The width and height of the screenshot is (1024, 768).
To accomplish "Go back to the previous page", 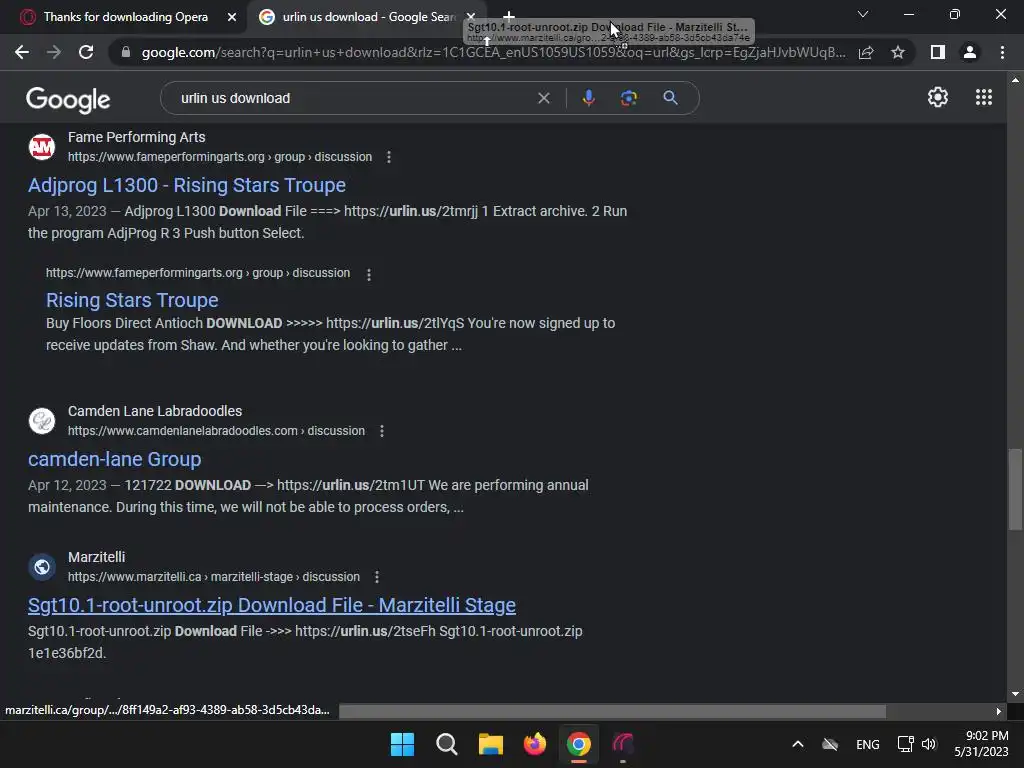I will coord(22,52).
